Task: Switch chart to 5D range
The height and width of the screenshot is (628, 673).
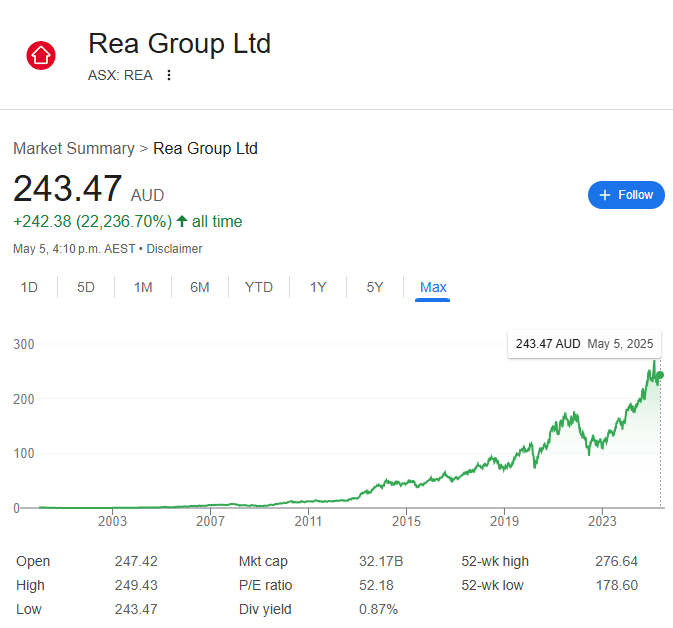Action: (x=86, y=287)
